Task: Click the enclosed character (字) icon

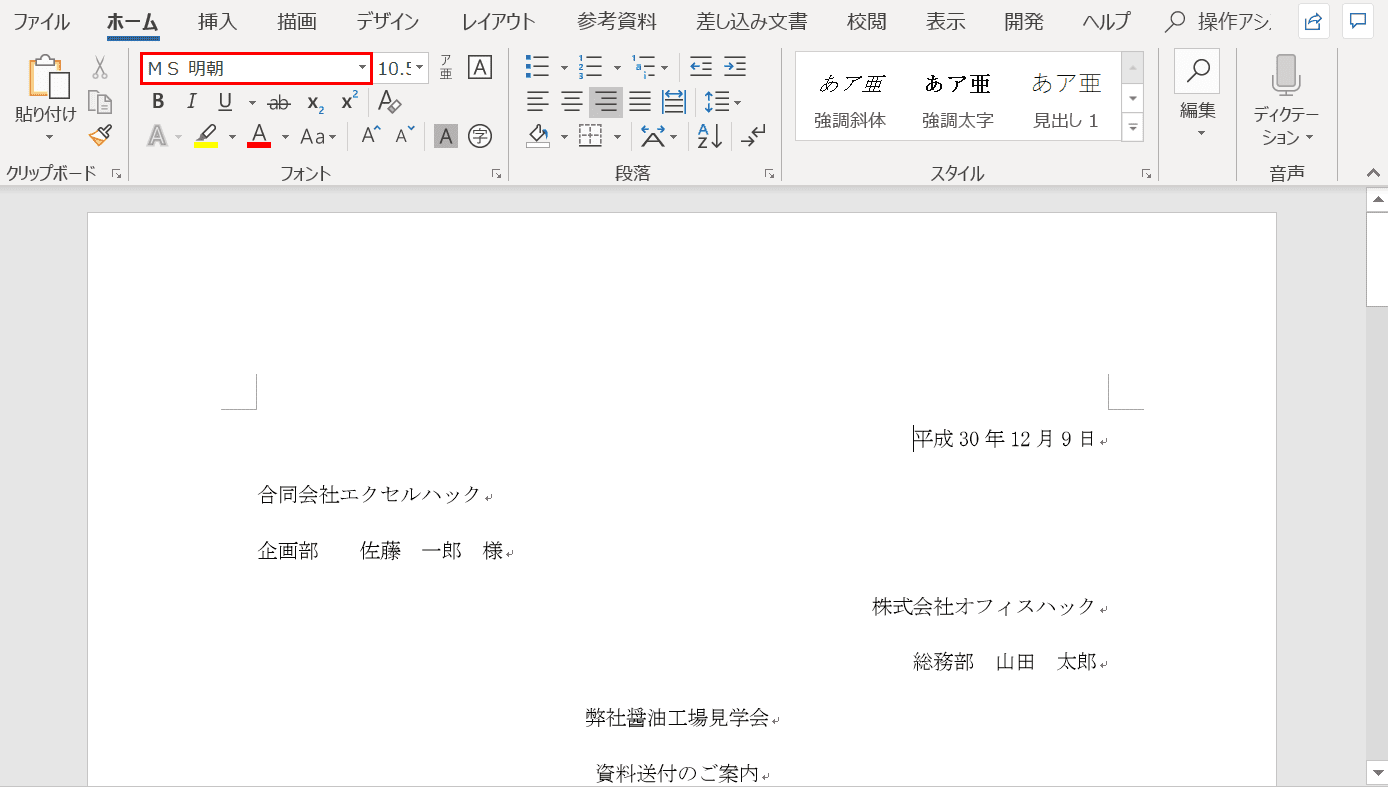Action: pos(480,136)
